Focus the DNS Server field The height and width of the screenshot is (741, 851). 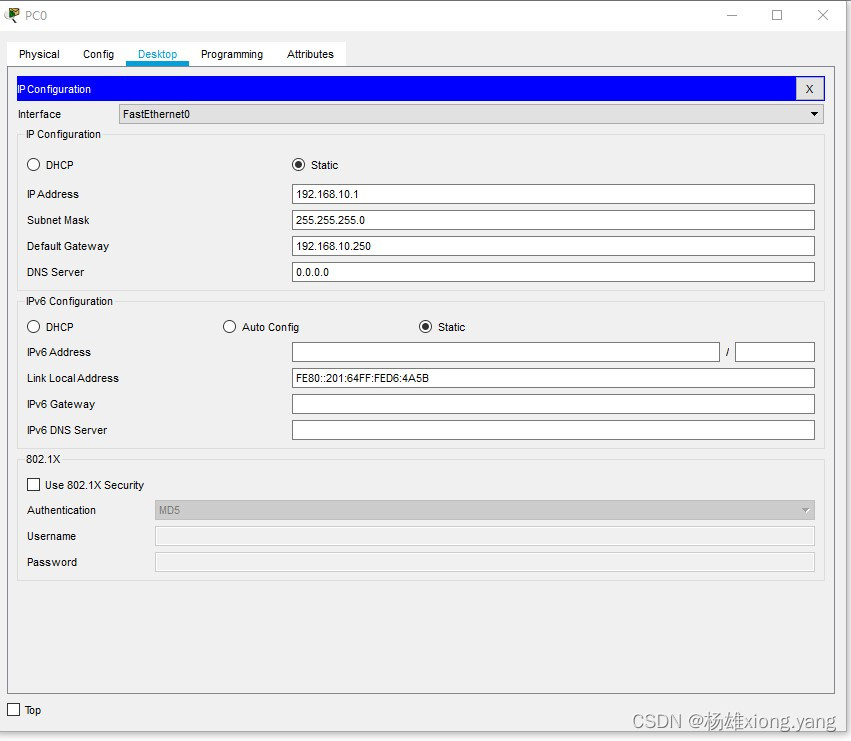[x=552, y=272]
